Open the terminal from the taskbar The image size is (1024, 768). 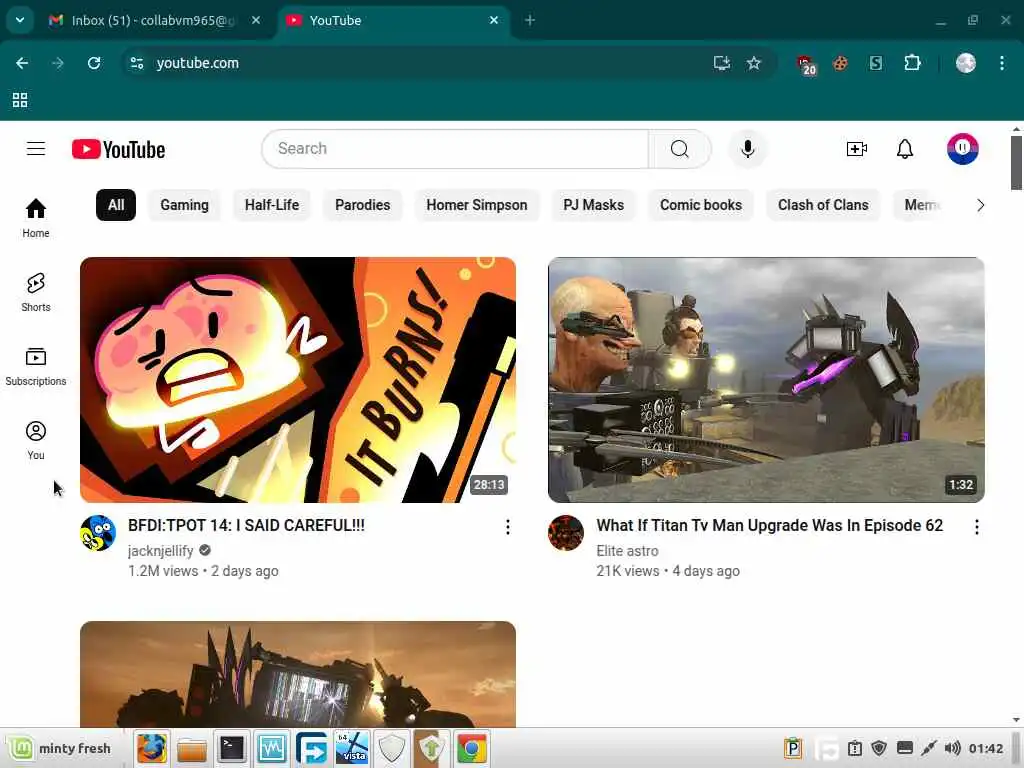(x=232, y=748)
